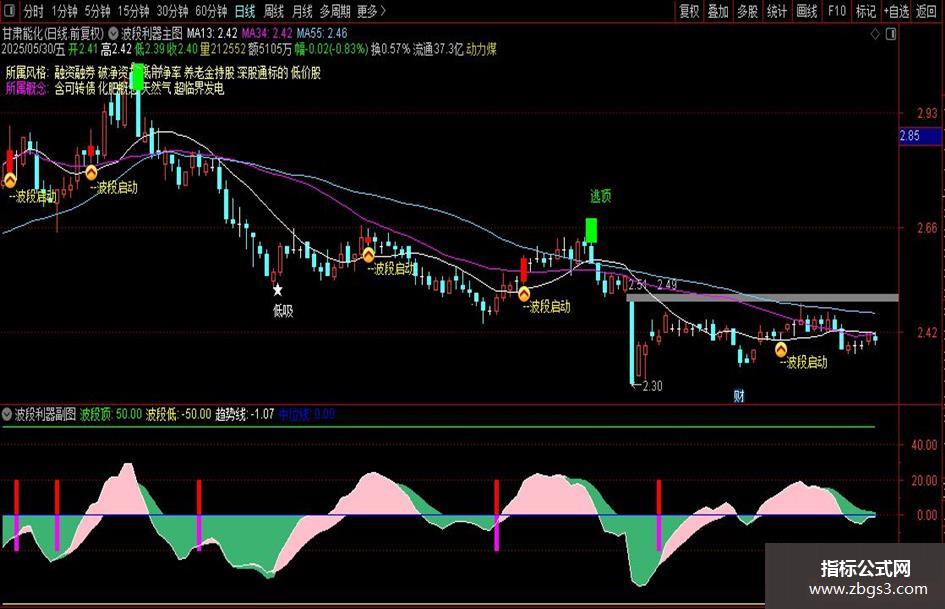Toggle the side panel icon beside the diamond
The height and width of the screenshot is (609, 945).
pyautogui.click(x=891, y=34)
